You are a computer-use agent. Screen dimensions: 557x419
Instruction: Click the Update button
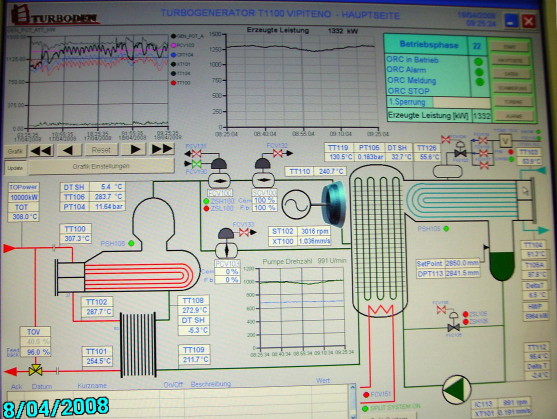tap(15, 168)
